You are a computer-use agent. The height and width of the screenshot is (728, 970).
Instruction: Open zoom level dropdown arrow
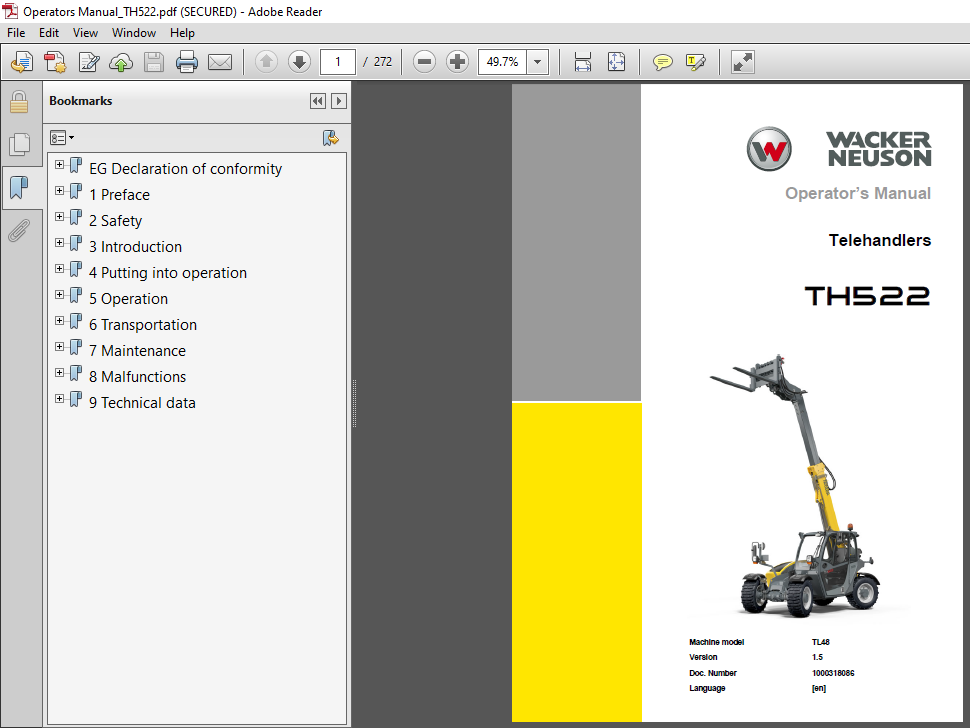click(538, 62)
